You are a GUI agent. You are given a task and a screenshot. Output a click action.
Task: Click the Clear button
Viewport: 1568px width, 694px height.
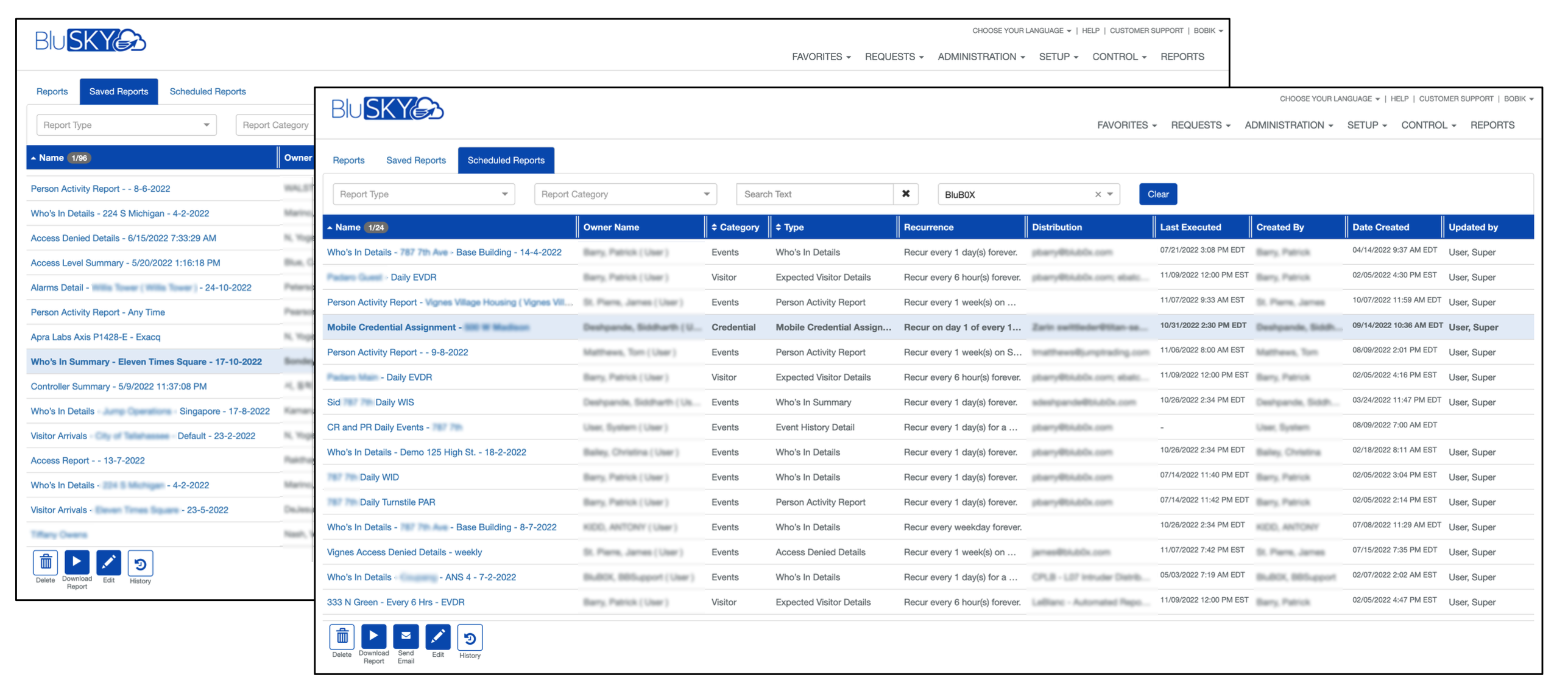(x=1157, y=194)
